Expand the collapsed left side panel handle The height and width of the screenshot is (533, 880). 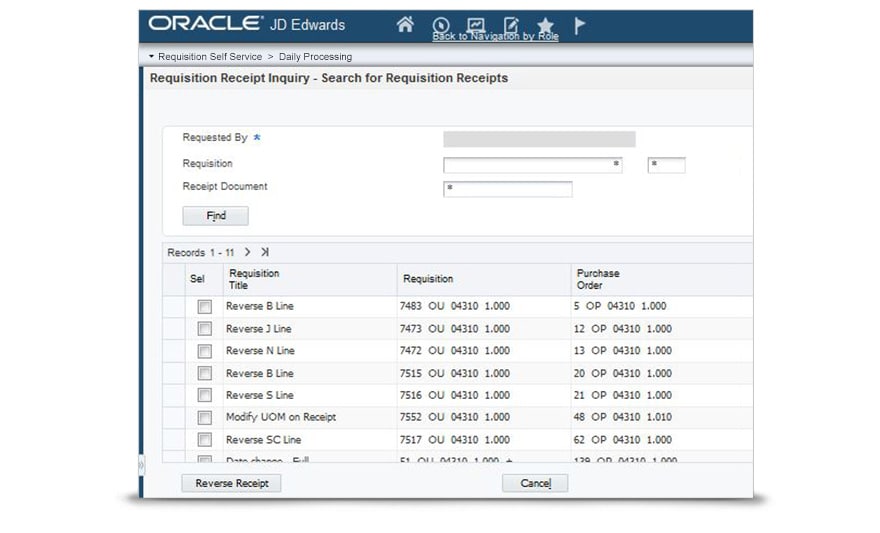pos(141,465)
